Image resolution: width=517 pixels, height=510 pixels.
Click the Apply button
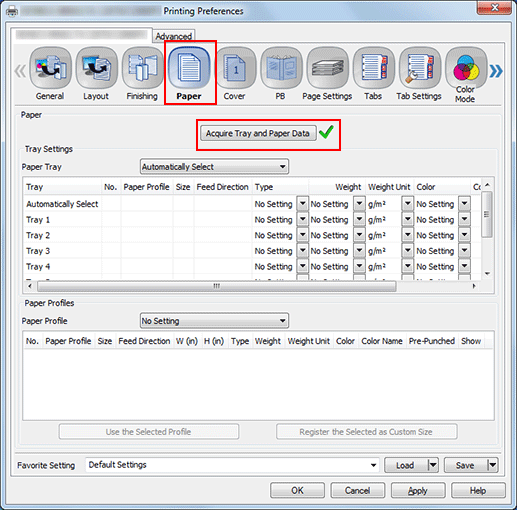click(418, 491)
